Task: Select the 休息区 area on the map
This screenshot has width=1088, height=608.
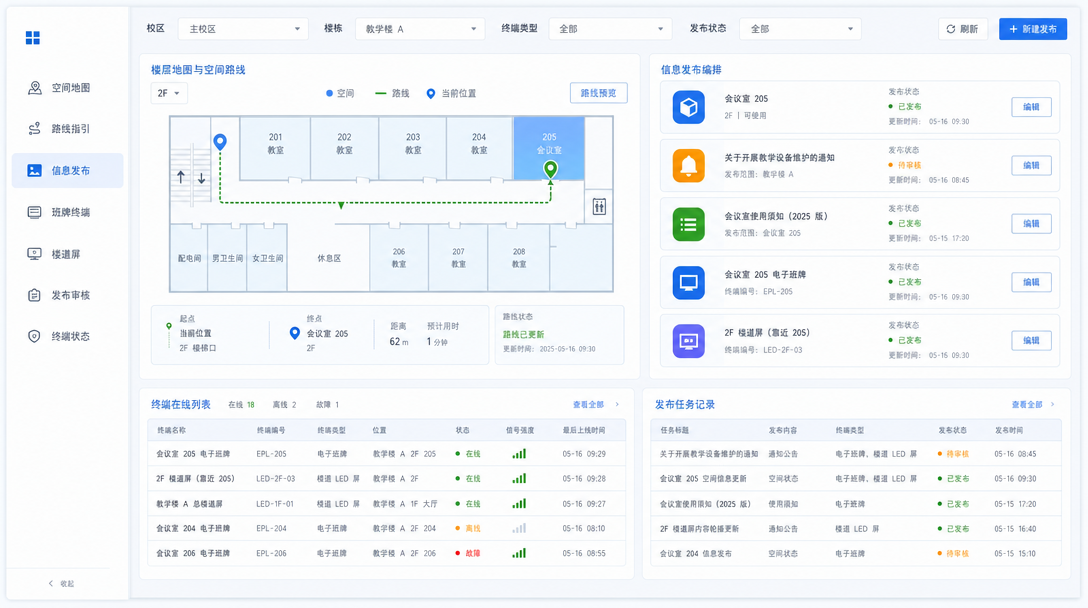Action: (329, 257)
